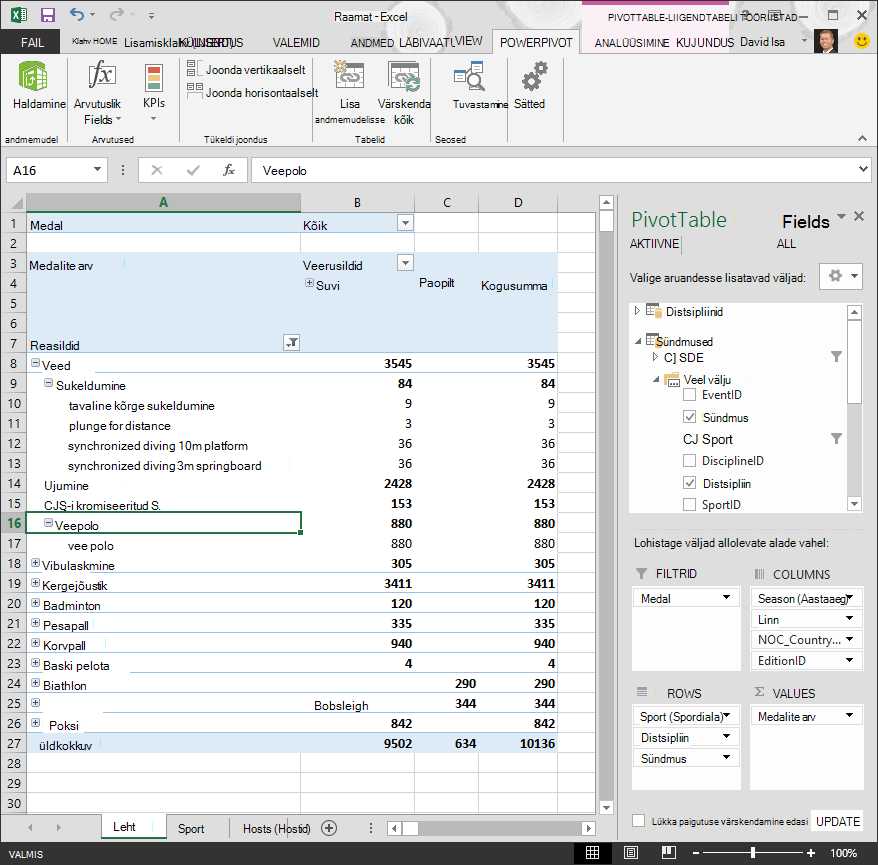Screen dimensions: 878x865
Task: Click Lisa andmemudelisse icon
Action: (x=349, y=76)
